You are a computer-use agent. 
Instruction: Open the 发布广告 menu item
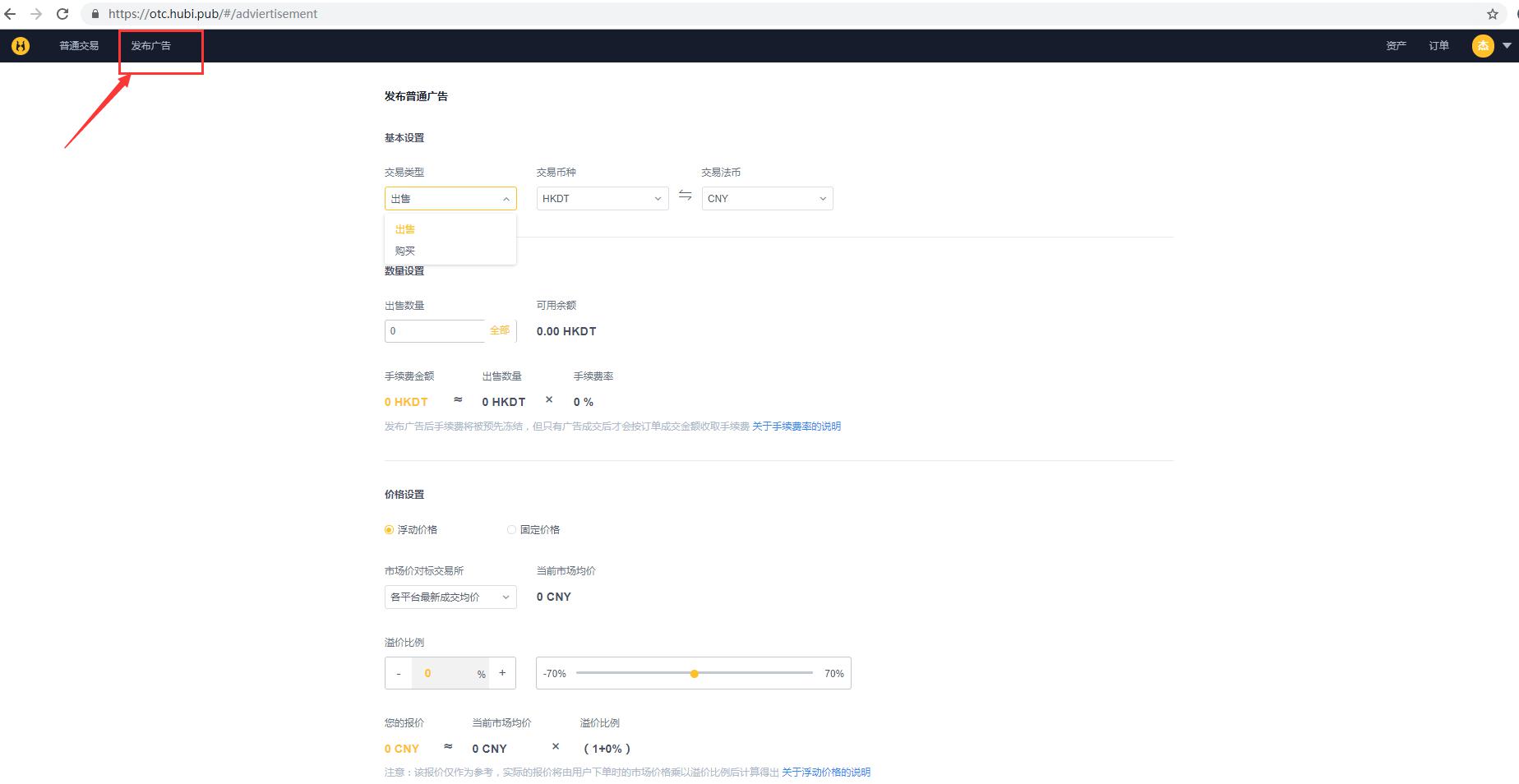pos(151,46)
